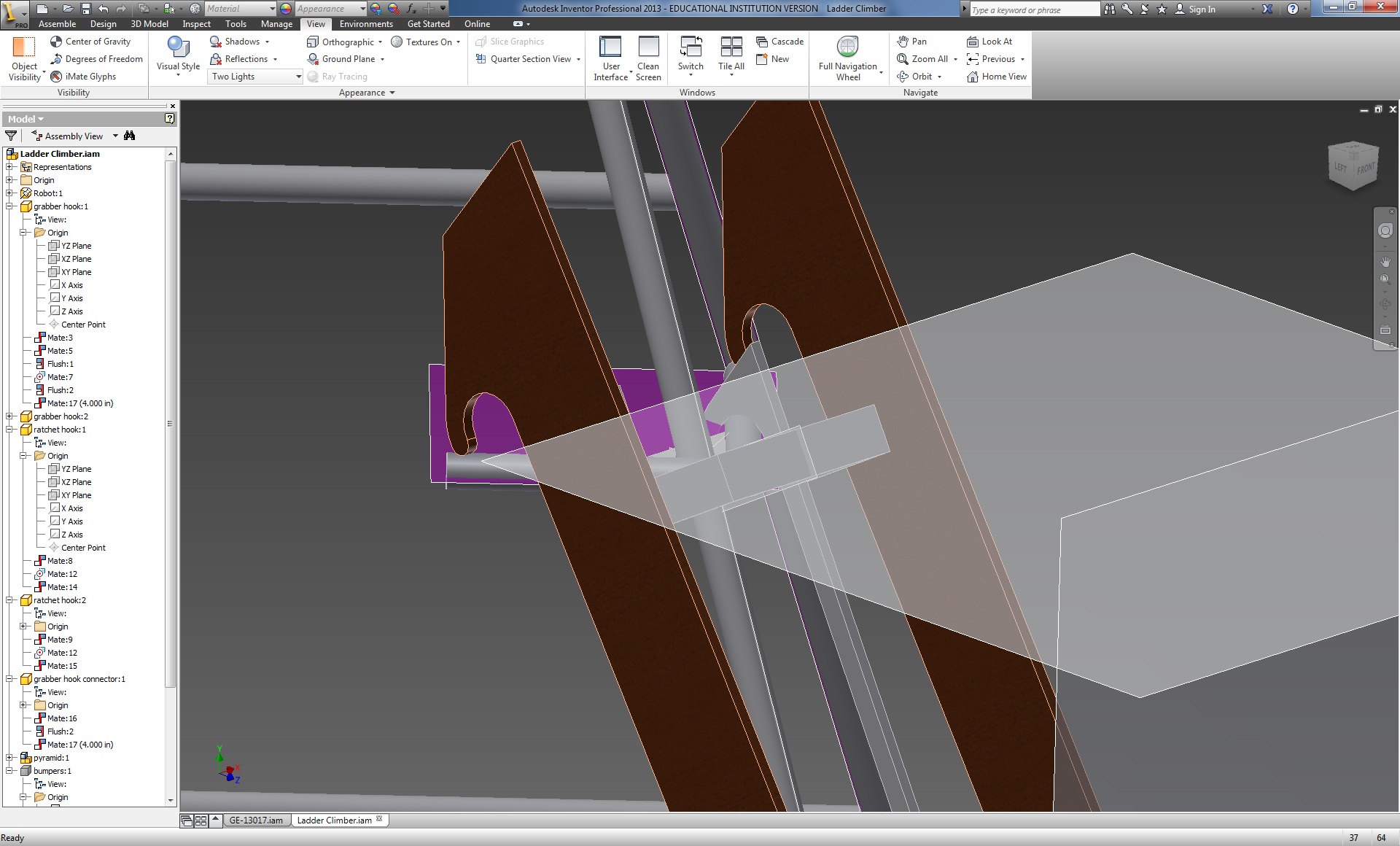Open the Inspect ribbon tab
The height and width of the screenshot is (846, 1400).
click(196, 24)
